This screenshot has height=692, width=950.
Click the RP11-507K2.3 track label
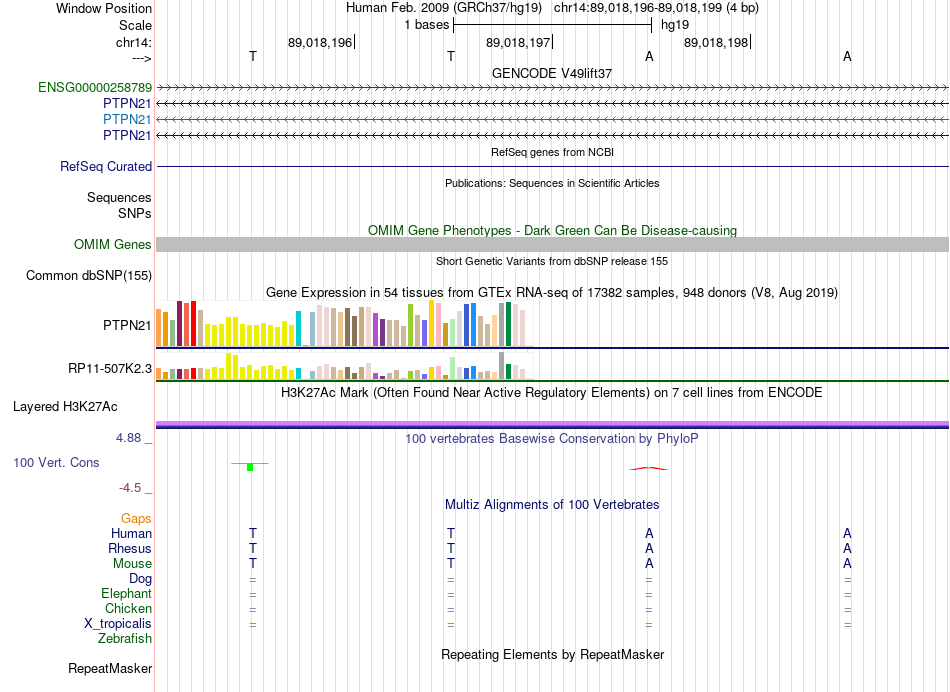coord(110,368)
